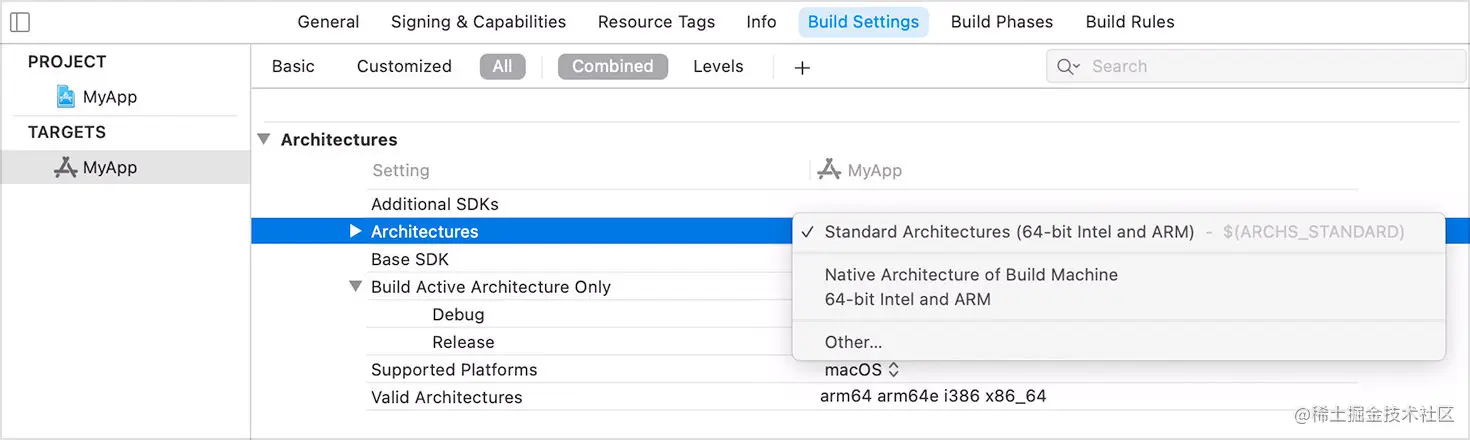Show Customized build settings
1470x440 pixels.
click(404, 67)
